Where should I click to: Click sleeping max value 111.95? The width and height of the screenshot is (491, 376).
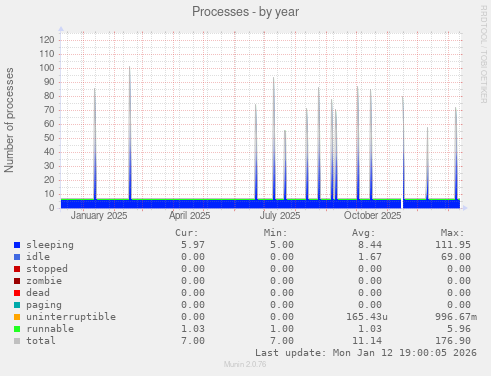(x=453, y=245)
